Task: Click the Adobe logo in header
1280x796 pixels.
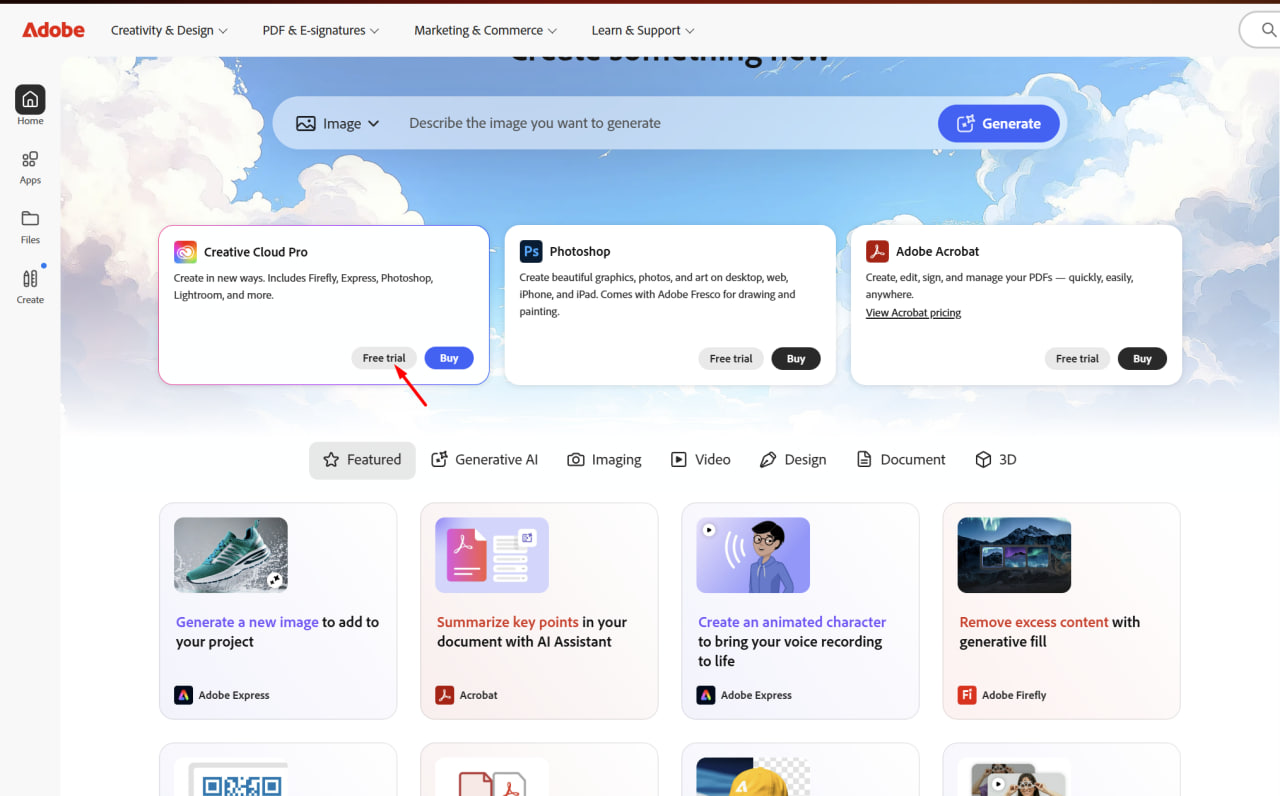Action: coord(54,30)
